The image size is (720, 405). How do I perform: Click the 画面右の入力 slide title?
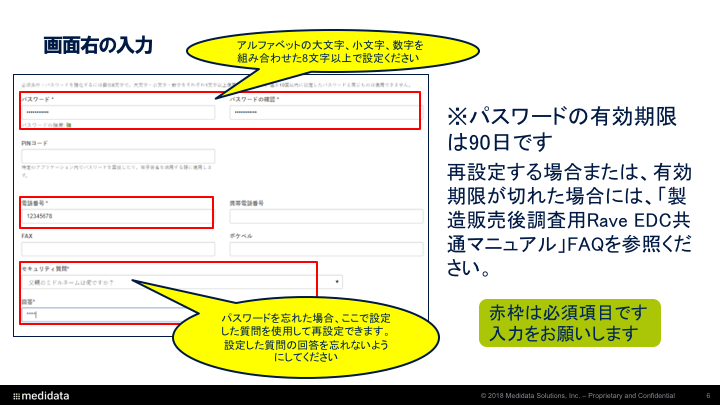click(x=98, y=46)
